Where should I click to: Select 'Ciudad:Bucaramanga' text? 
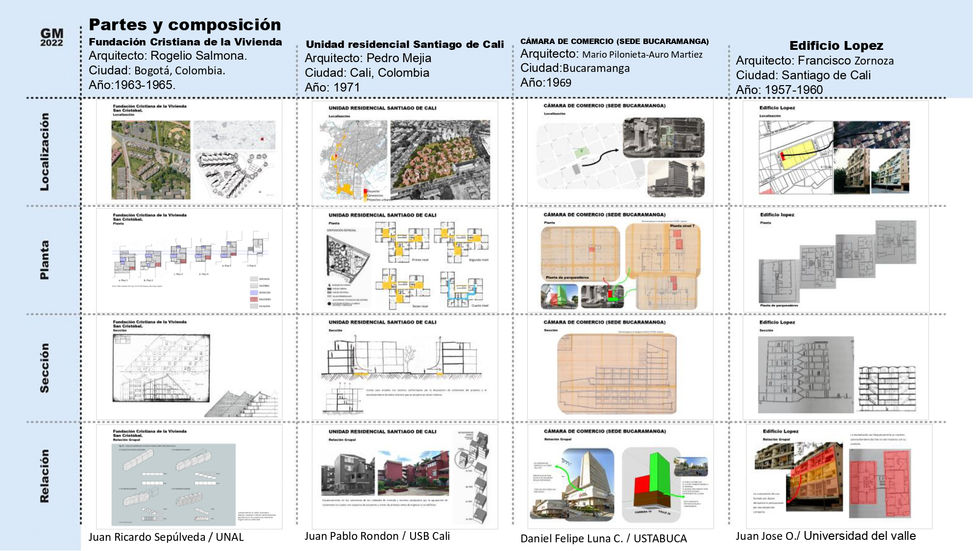(575, 68)
